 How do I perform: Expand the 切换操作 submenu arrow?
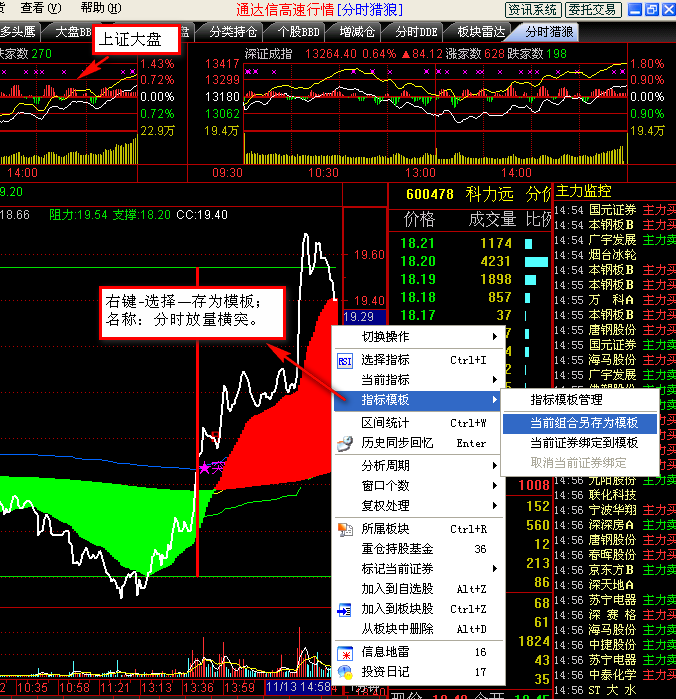click(x=495, y=337)
